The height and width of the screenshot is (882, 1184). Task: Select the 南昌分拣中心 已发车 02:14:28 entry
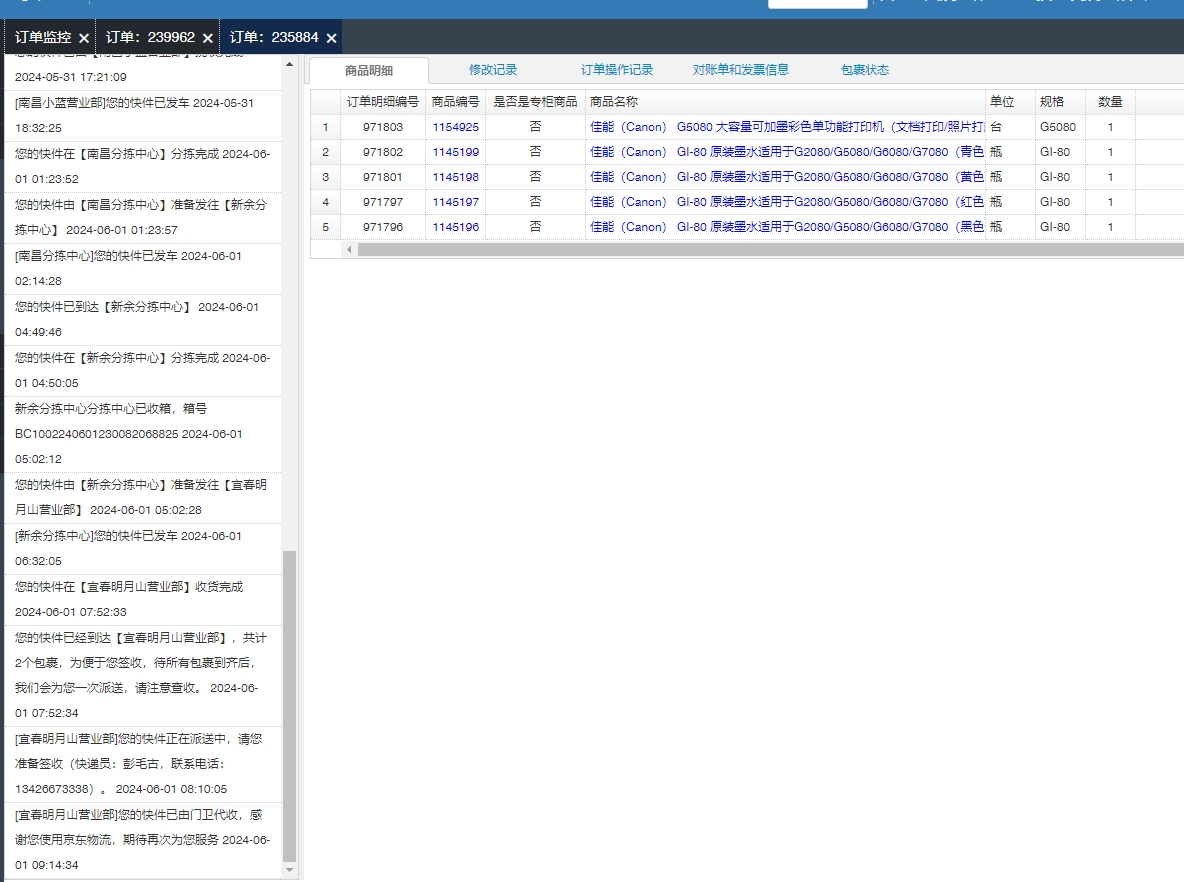[143, 268]
